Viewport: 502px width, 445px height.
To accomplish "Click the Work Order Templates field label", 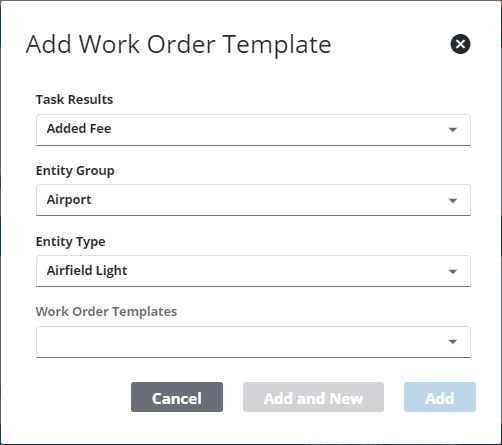I will pyautogui.click(x=106, y=312).
